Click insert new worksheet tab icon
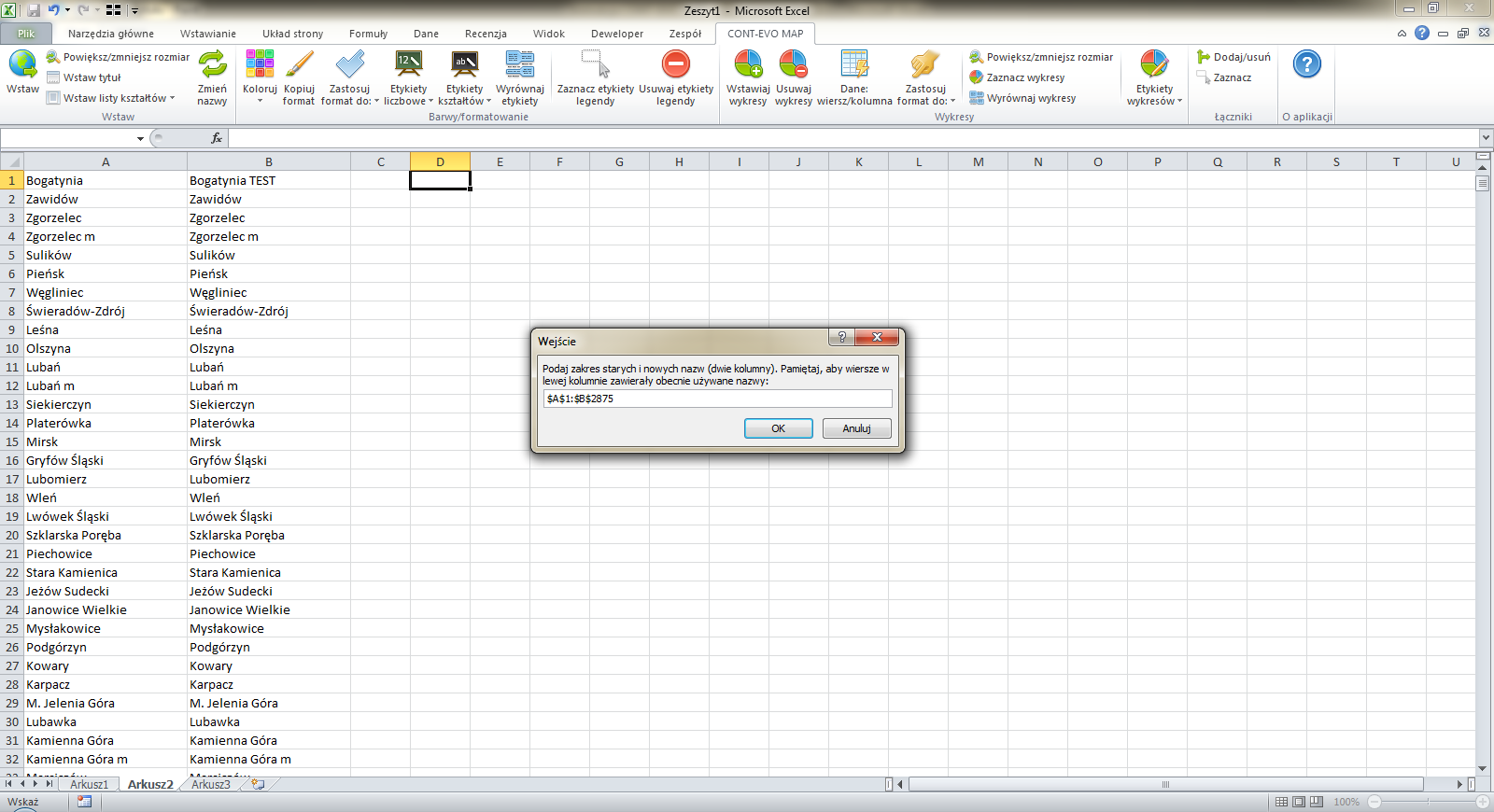1494x812 pixels. pos(258,784)
